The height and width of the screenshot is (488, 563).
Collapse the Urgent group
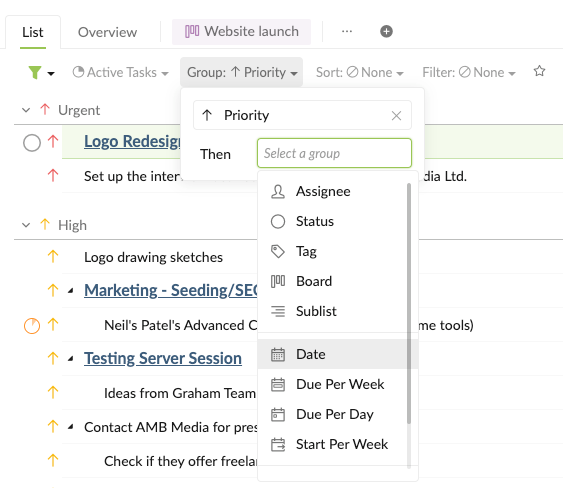click(x=26, y=110)
